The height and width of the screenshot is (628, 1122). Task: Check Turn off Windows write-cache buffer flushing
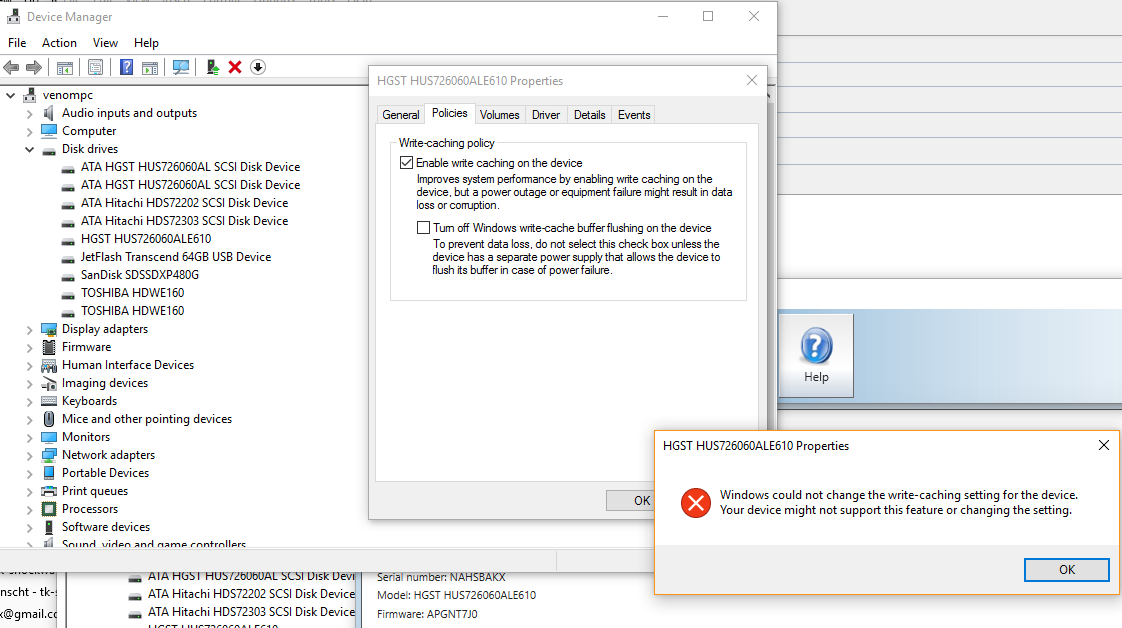(x=424, y=227)
